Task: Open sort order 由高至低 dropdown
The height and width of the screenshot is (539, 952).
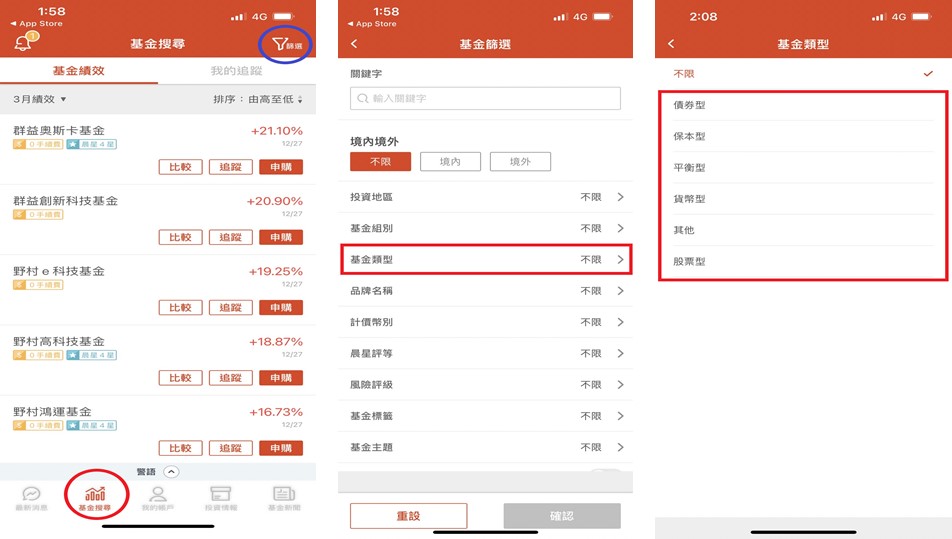Action: point(258,100)
